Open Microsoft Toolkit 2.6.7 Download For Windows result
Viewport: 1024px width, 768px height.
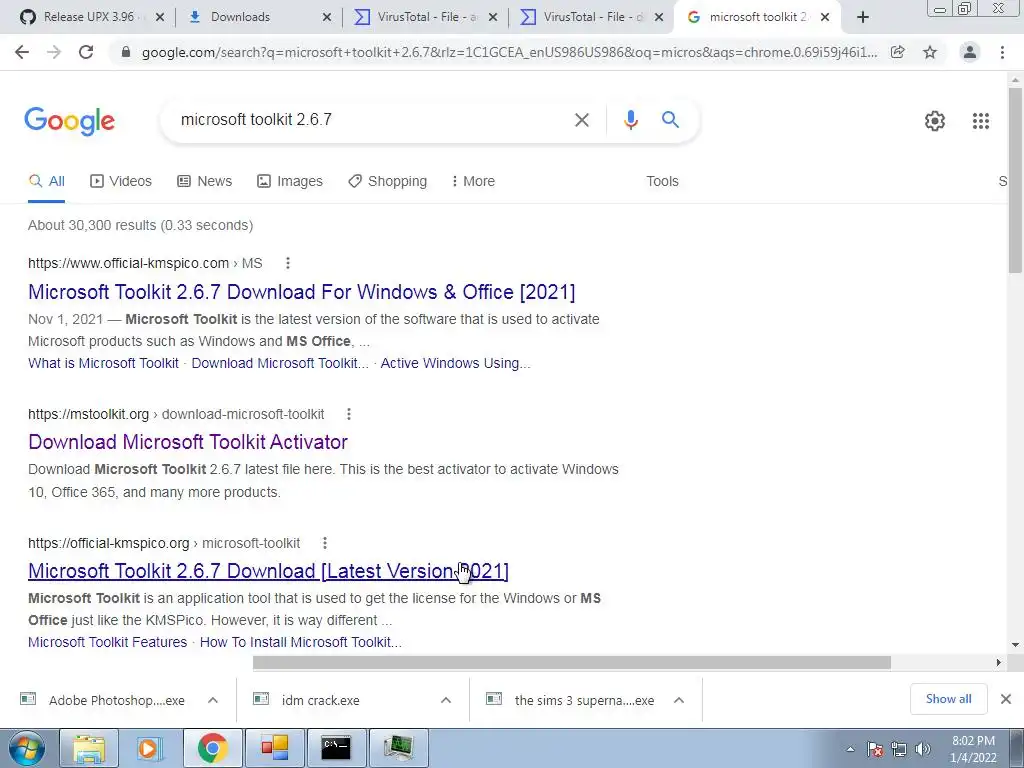[x=302, y=292]
